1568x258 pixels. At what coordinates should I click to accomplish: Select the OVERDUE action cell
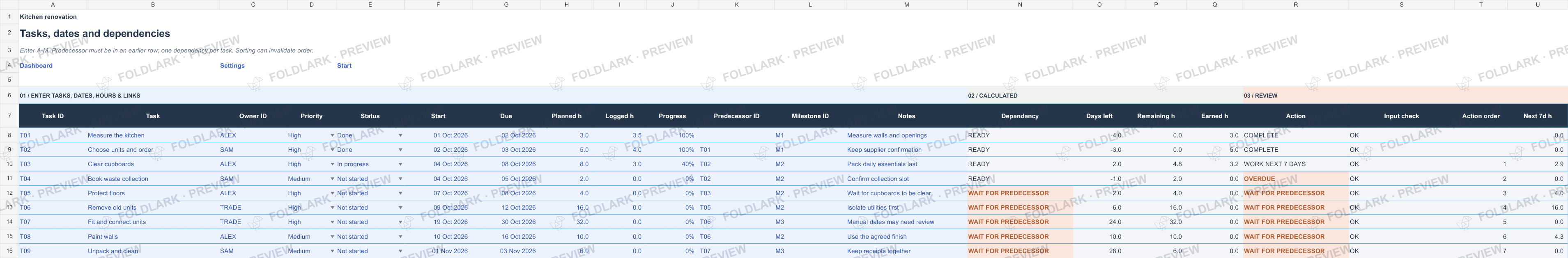pyautogui.click(x=1295, y=179)
